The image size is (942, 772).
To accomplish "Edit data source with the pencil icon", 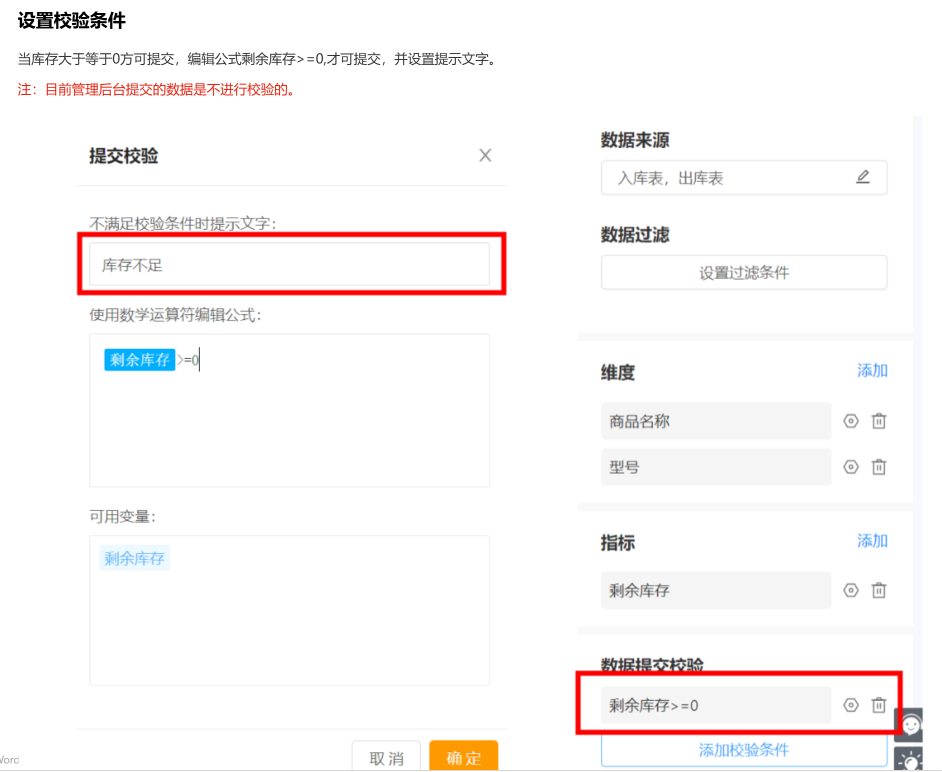I will [x=863, y=177].
